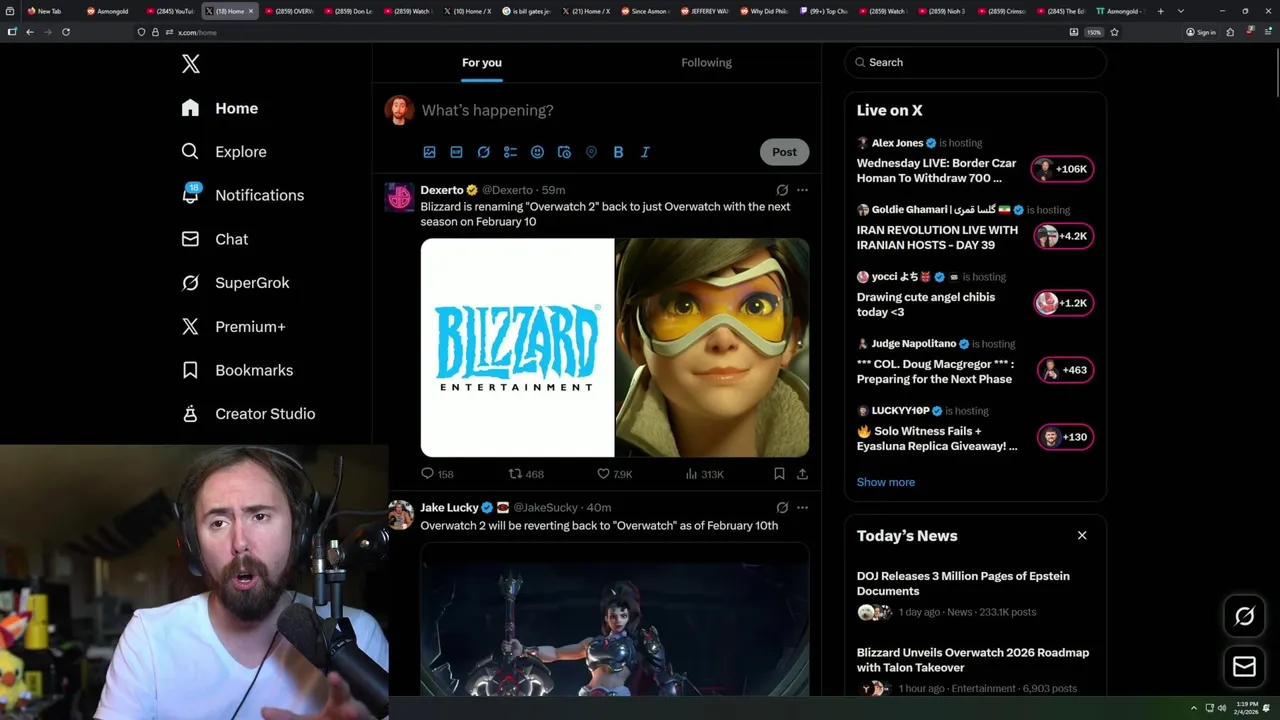Add a poll to the post
1280x720 pixels.
pos(510,152)
